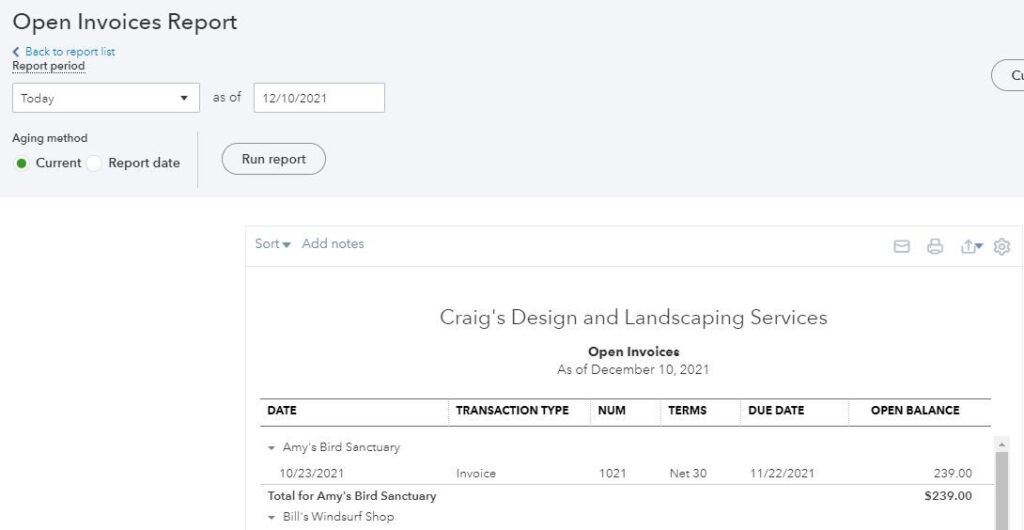Collapse the Bill's Windsurf Shop group
The height and width of the screenshot is (530, 1024).
tap(272, 517)
